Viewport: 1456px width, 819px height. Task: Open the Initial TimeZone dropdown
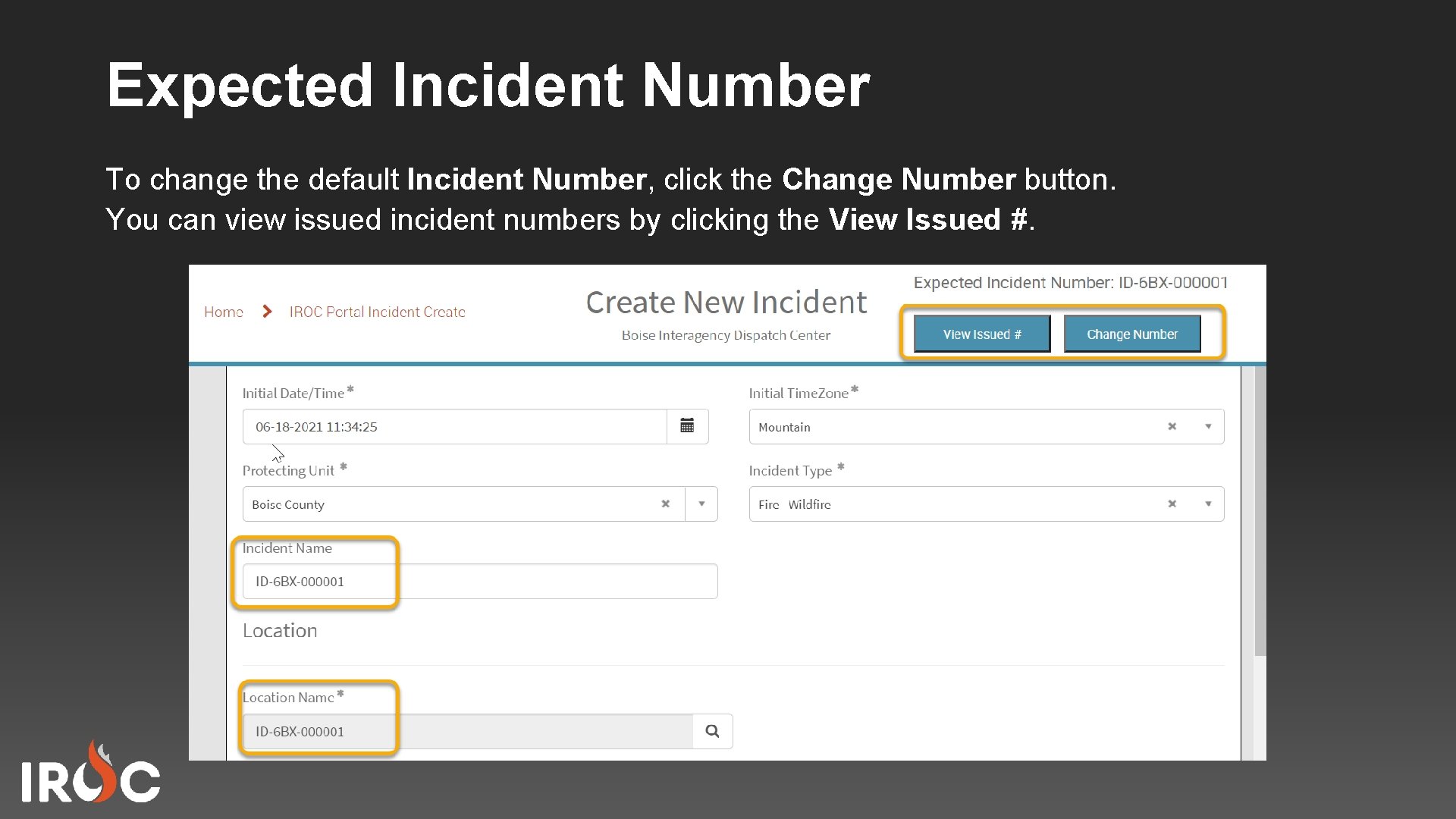coord(1209,426)
